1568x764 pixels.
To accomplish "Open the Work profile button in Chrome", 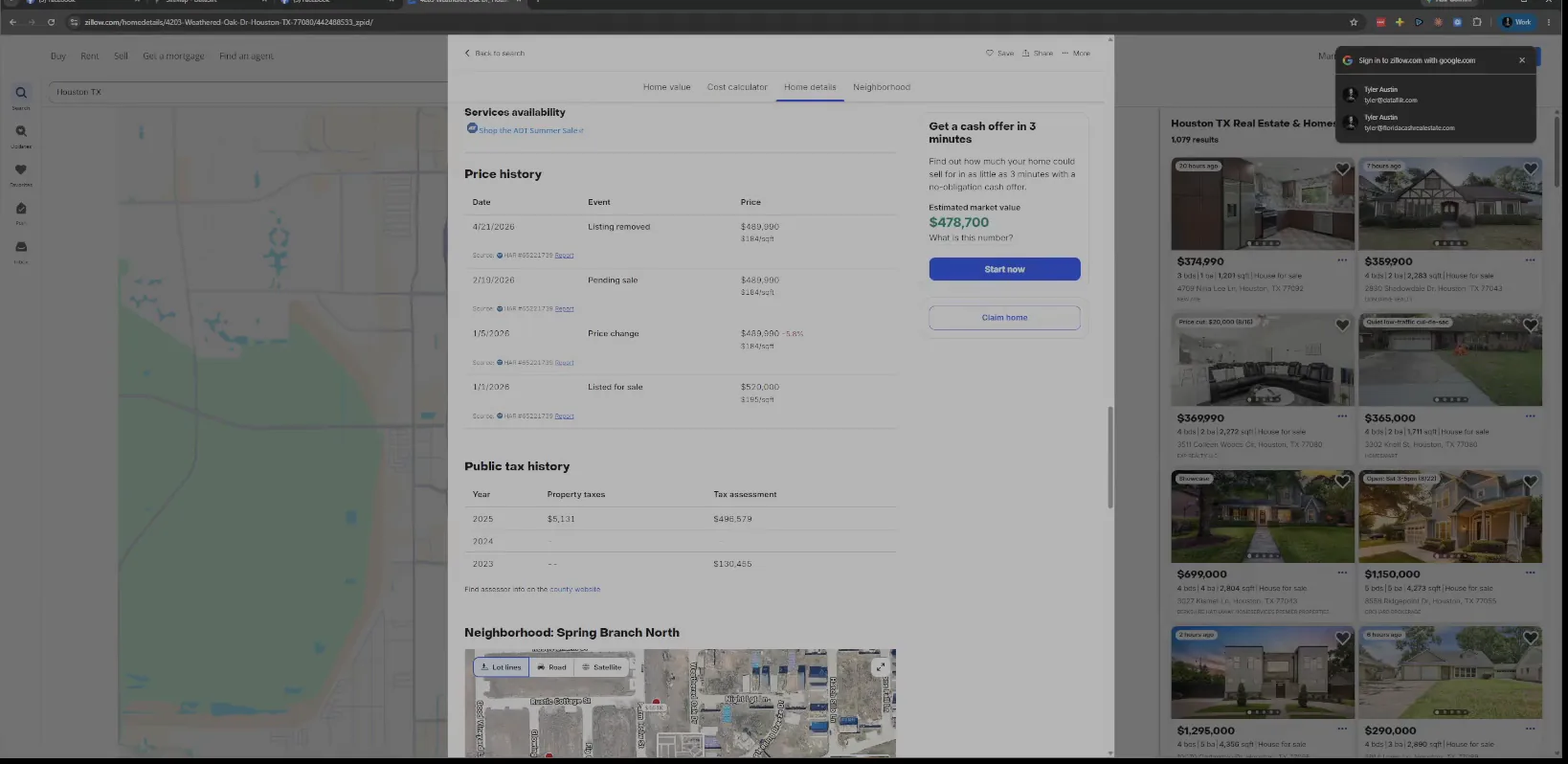I will (1517, 22).
